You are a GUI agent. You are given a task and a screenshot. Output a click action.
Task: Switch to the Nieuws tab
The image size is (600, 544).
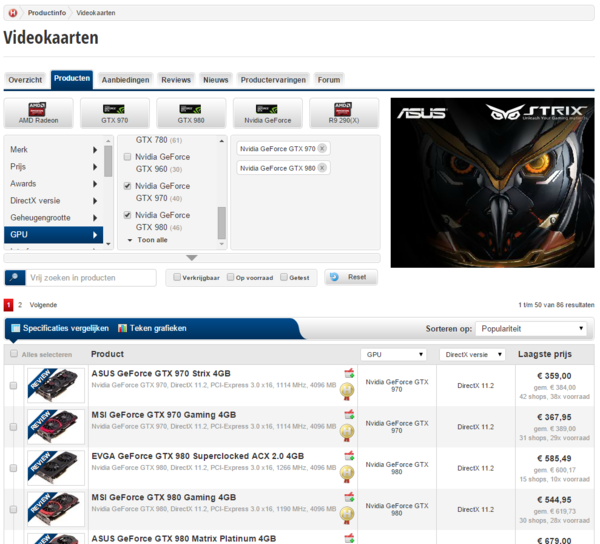(x=216, y=80)
